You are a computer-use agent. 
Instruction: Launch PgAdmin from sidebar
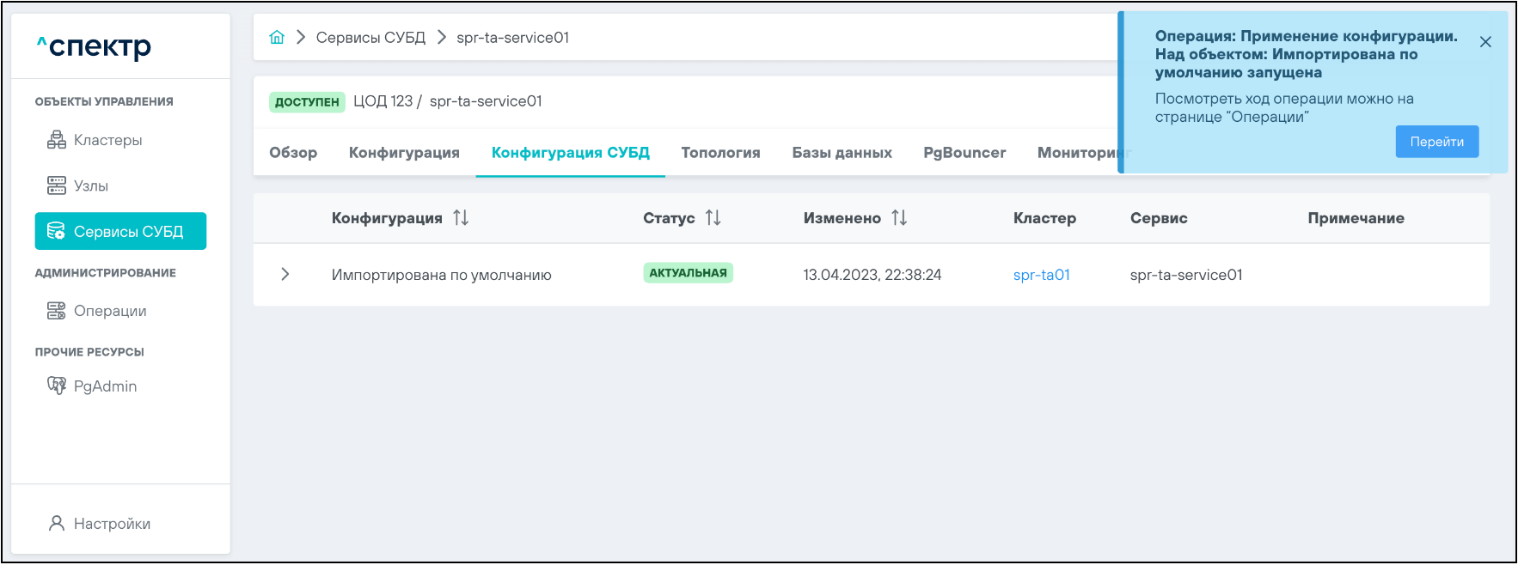tap(104, 386)
